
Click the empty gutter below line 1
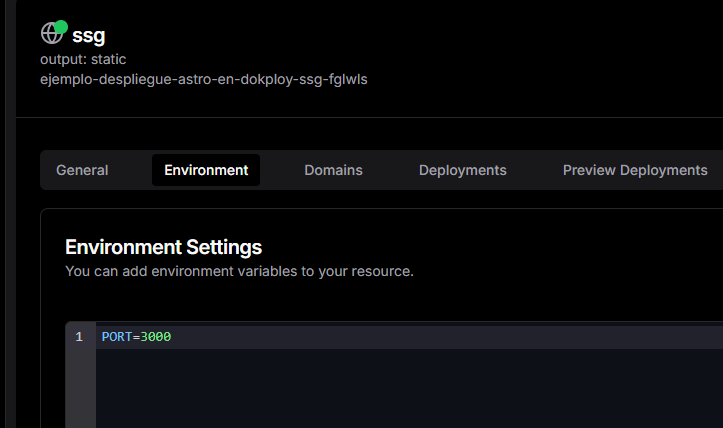pos(80,390)
